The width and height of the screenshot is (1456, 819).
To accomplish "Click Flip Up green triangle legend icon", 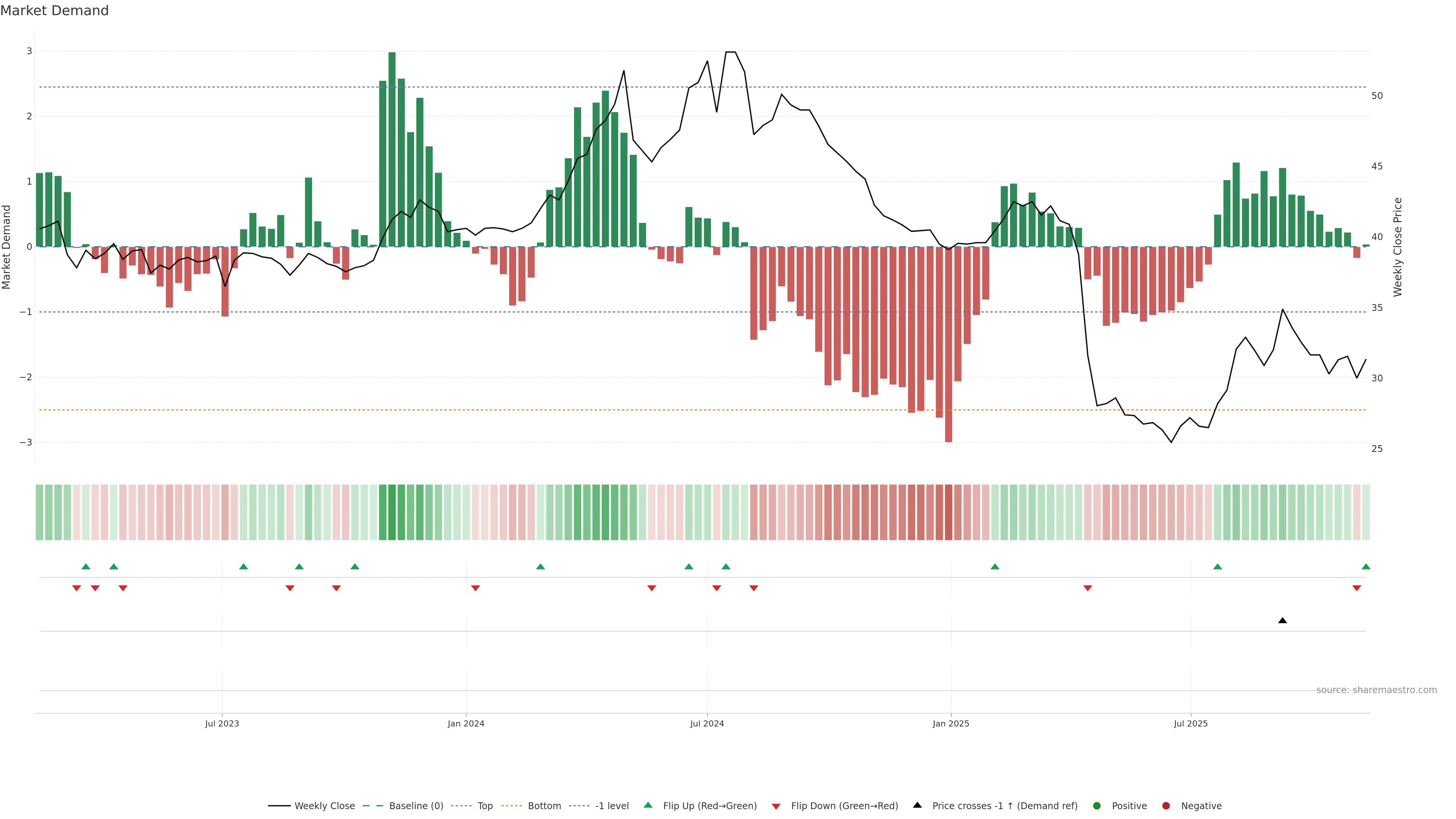I will (648, 805).
